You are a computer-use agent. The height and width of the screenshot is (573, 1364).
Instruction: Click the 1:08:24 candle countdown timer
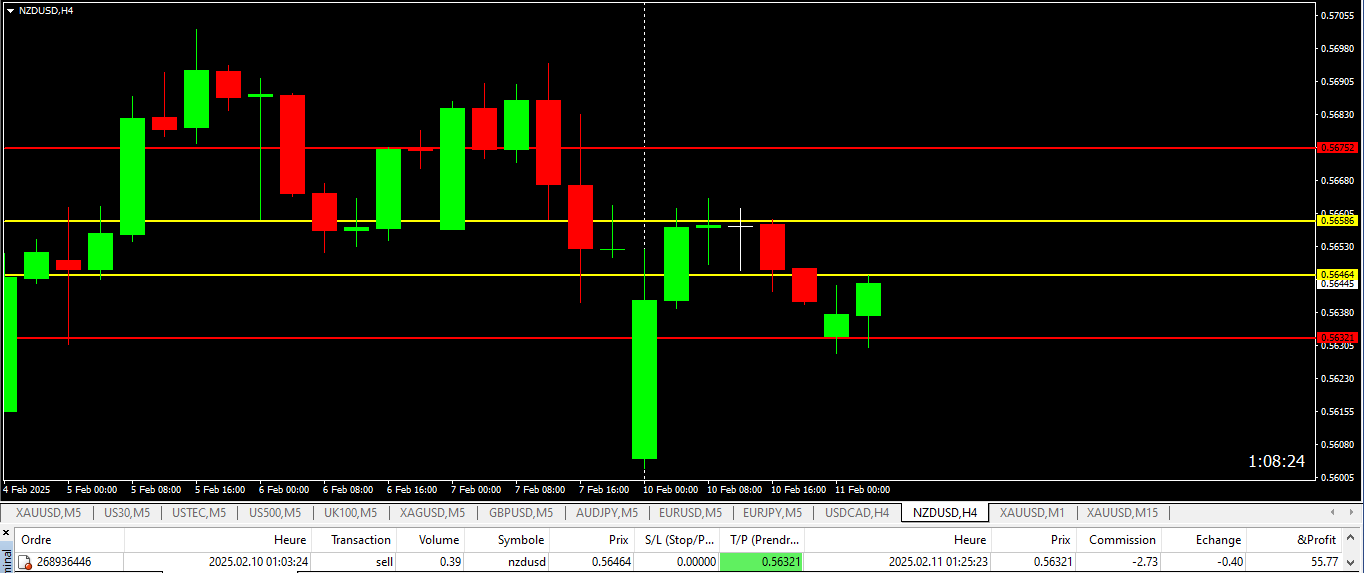(x=1276, y=461)
